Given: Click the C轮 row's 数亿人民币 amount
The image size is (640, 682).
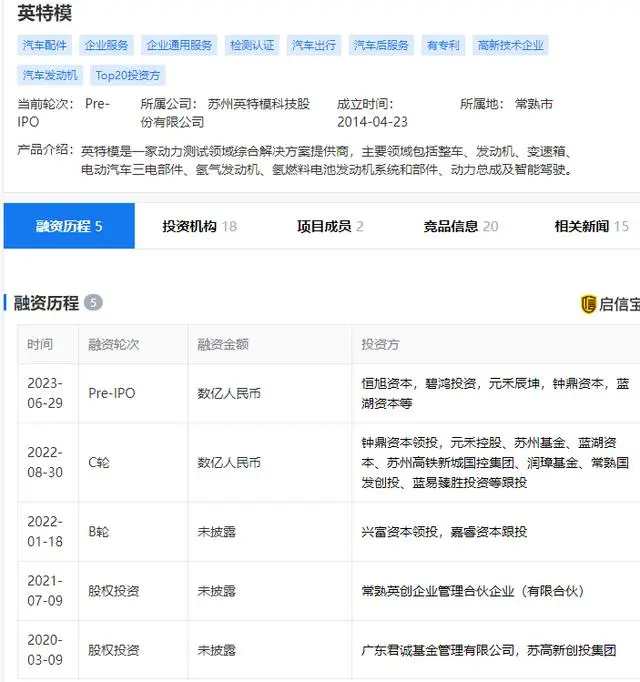Looking at the screenshot, I should click(x=229, y=462).
